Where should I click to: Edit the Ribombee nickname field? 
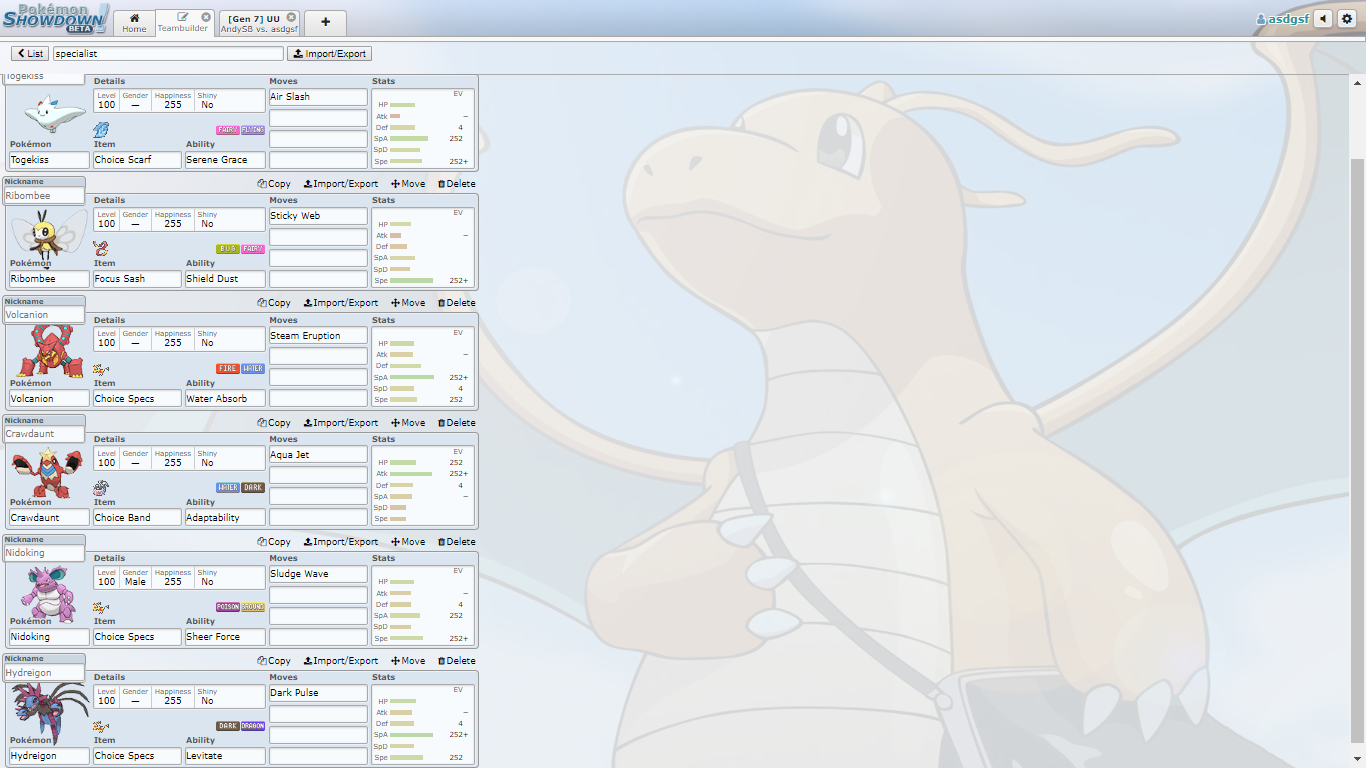tap(44, 196)
